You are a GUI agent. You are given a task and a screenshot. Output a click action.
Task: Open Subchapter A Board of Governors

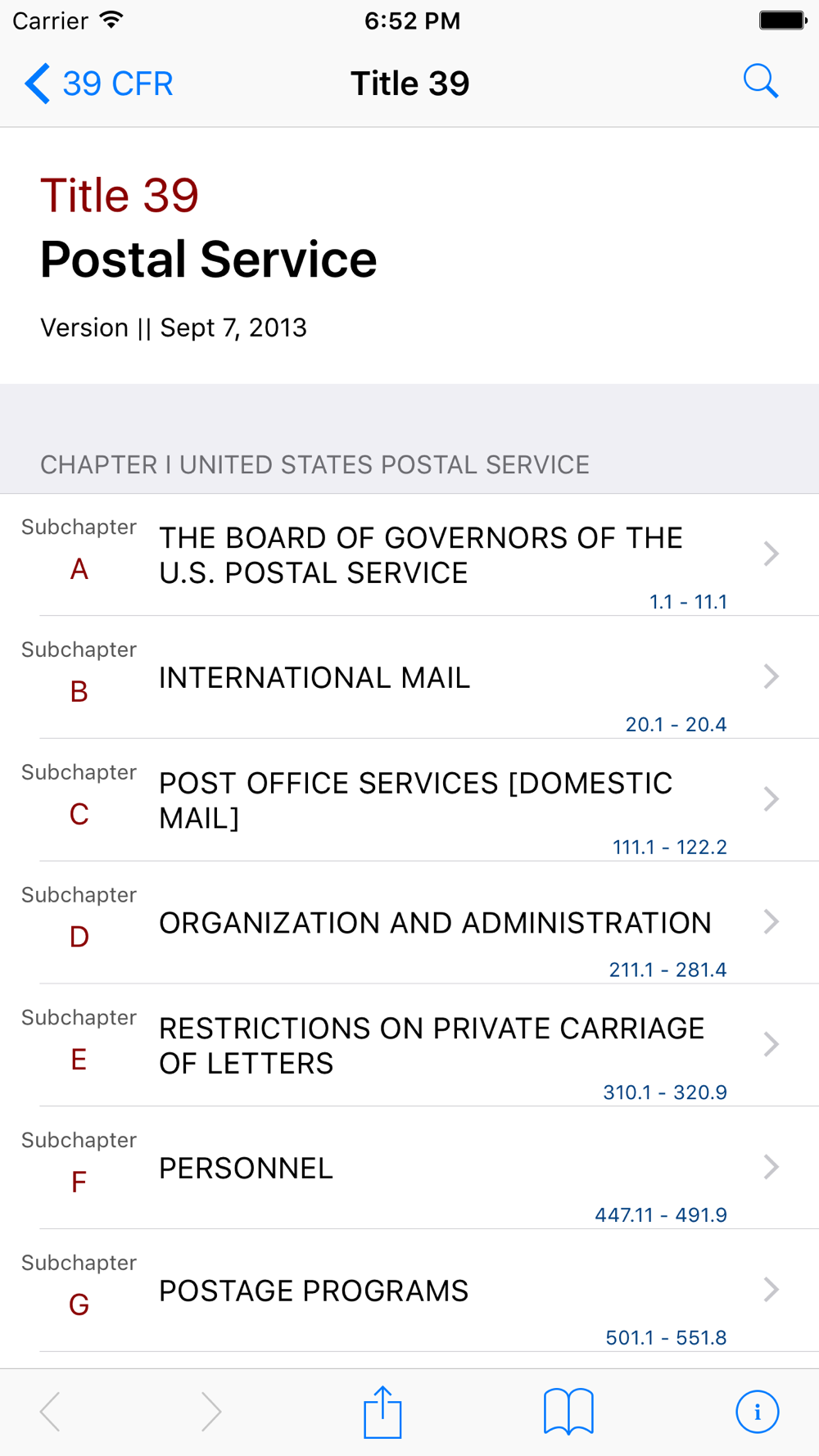(x=409, y=554)
